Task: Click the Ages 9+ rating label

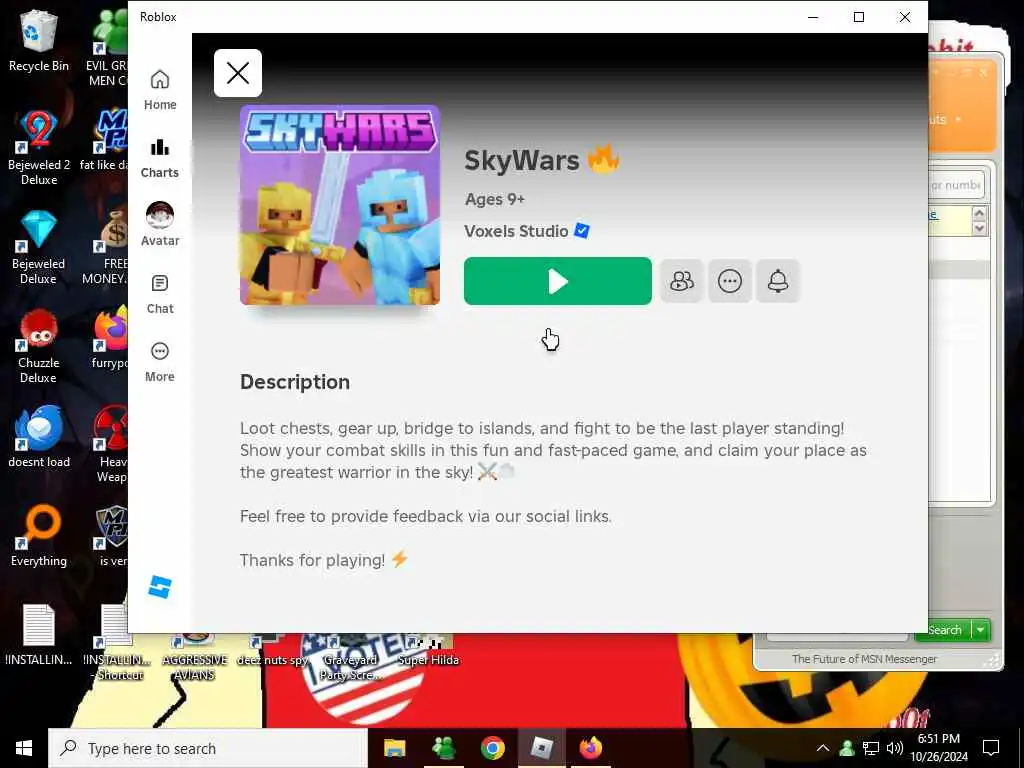Action: coord(494,199)
